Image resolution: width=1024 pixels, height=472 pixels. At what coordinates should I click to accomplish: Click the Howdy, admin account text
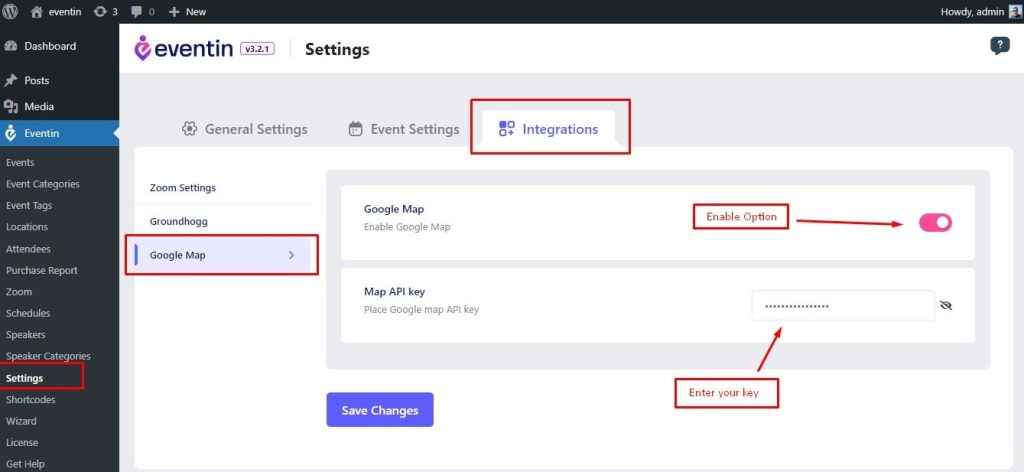972,12
